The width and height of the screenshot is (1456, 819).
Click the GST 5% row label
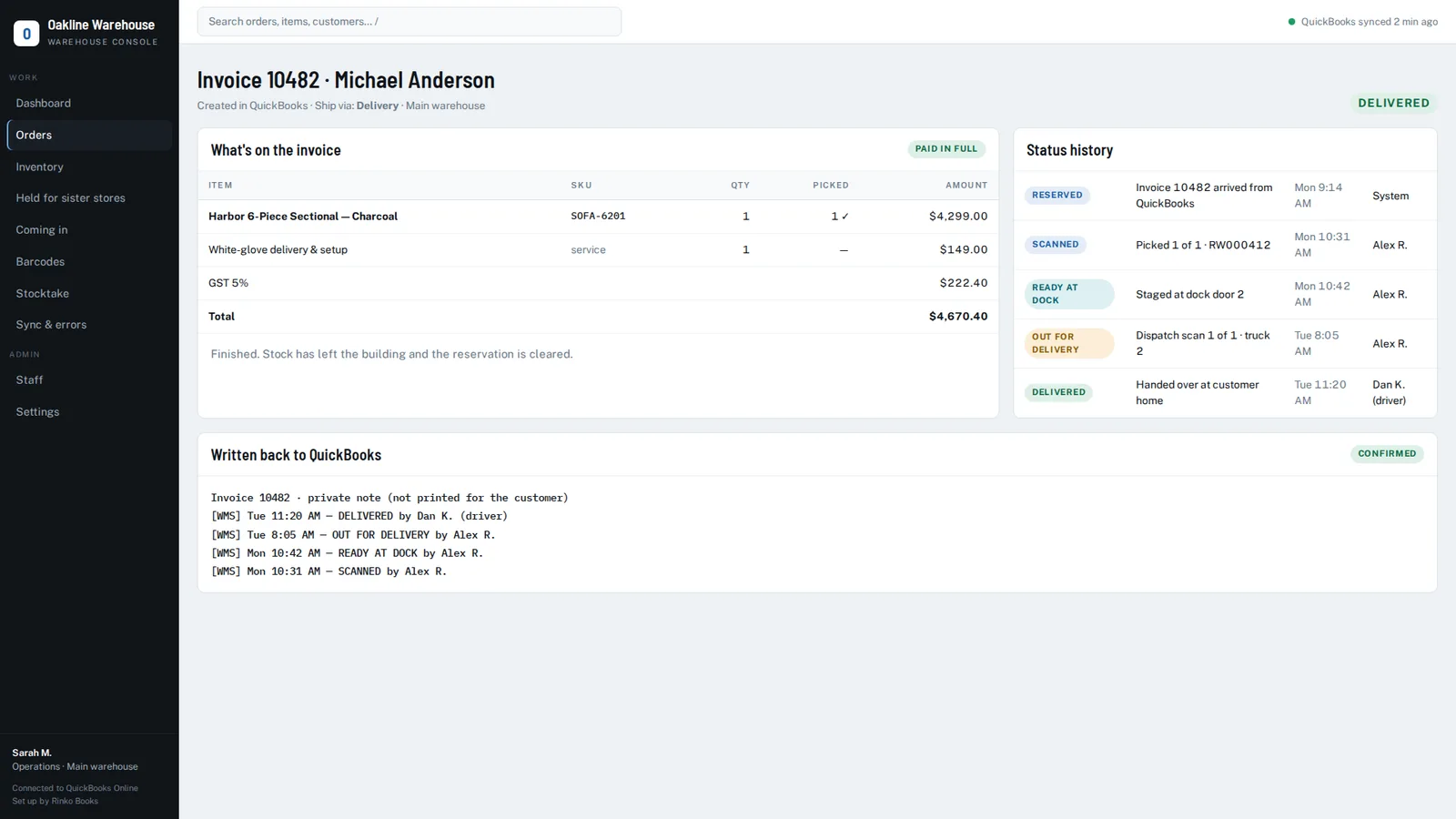pyautogui.click(x=228, y=283)
